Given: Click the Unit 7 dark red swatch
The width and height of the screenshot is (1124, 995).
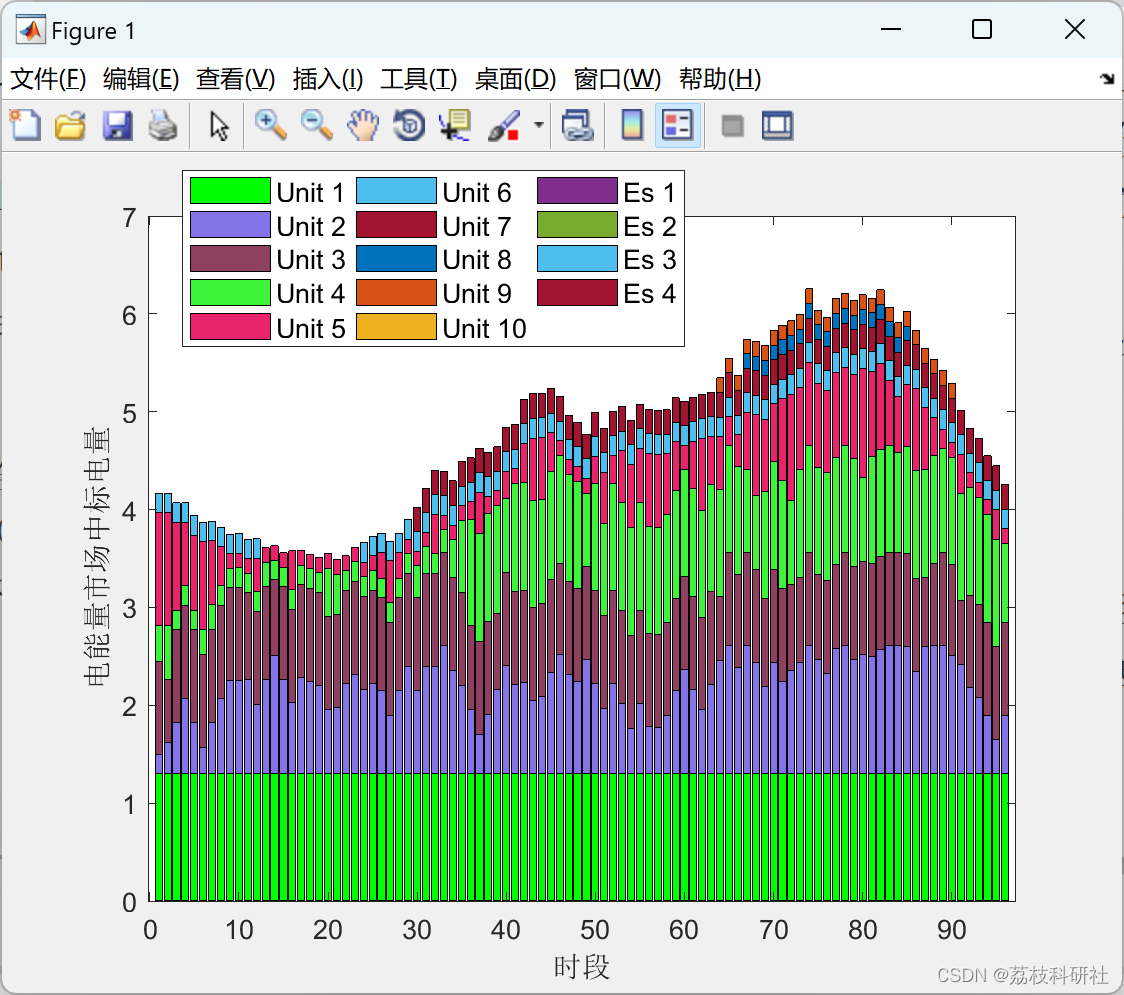Looking at the screenshot, I should (396, 225).
